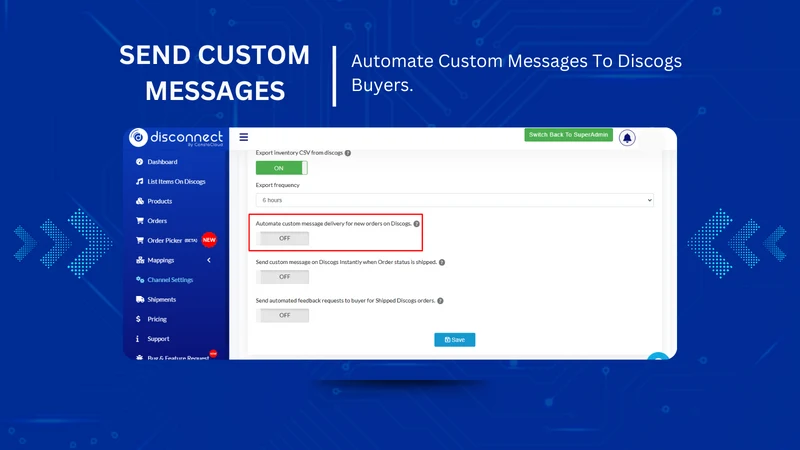800x450 pixels.
Task: Open the Shipments page
Action: [162, 299]
